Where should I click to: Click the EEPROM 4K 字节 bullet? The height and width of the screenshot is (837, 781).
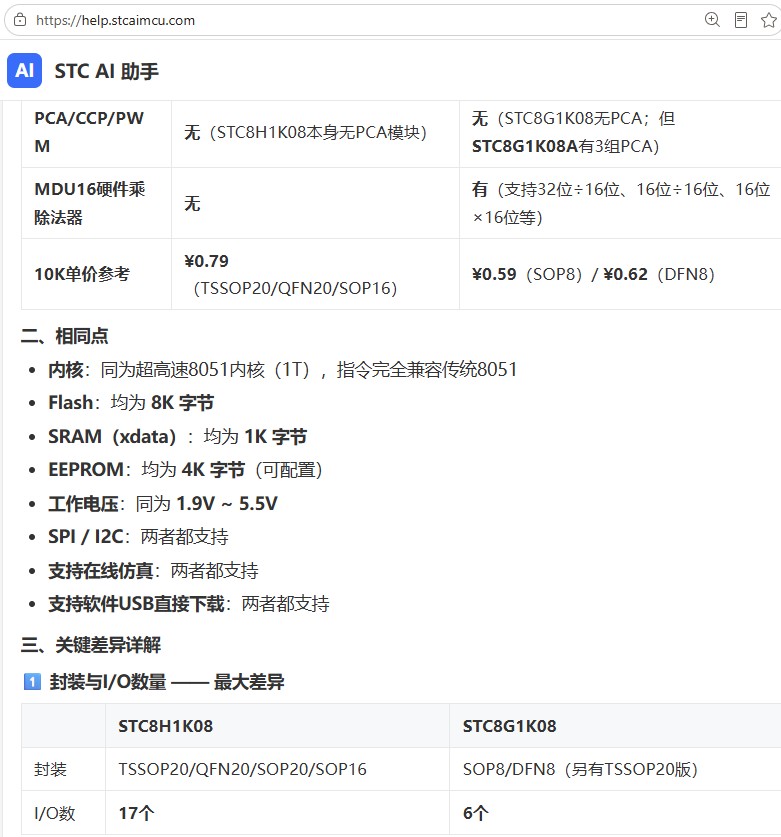tap(185, 470)
